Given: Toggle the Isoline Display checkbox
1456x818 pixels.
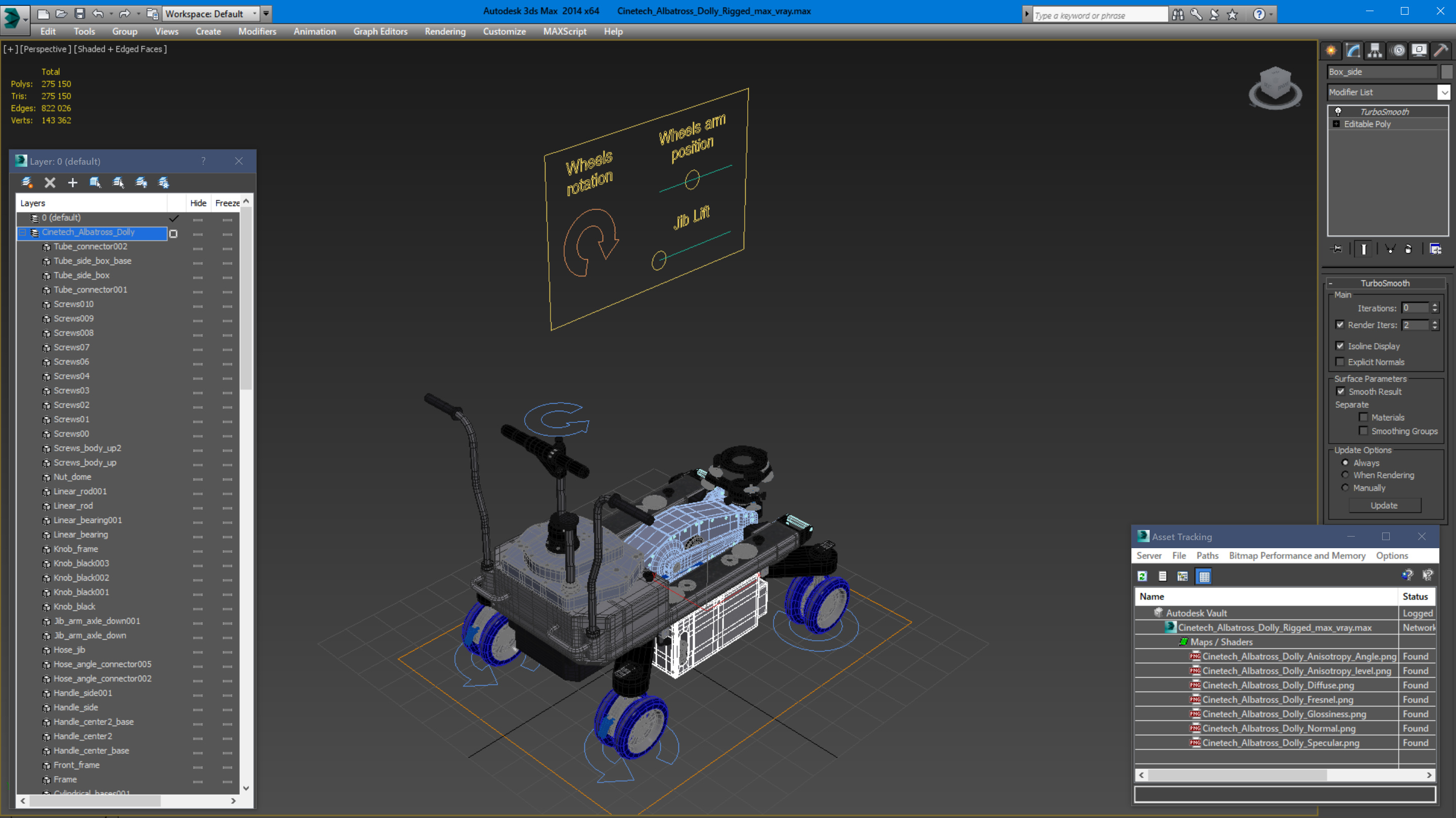Looking at the screenshot, I should click(x=1340, y=346).
